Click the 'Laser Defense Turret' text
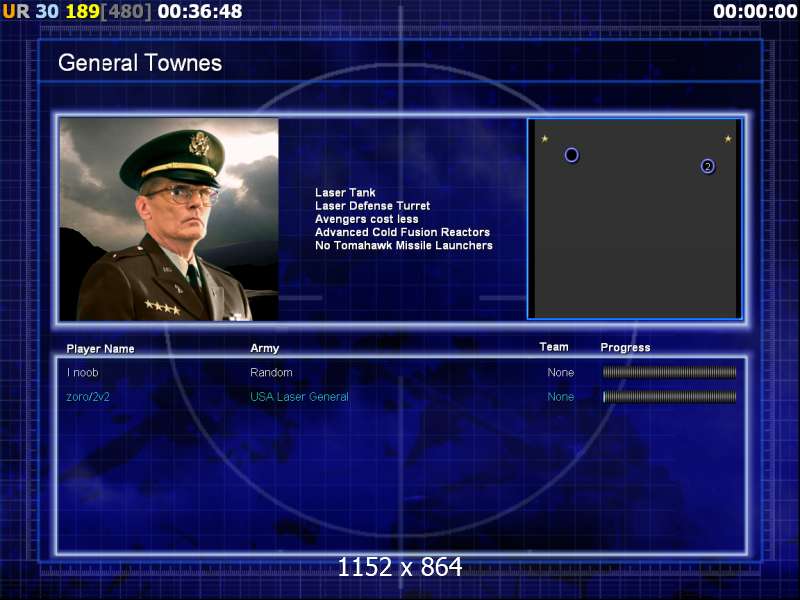The height and width of the screenshot is (600, 800). (x=372, y=206)
